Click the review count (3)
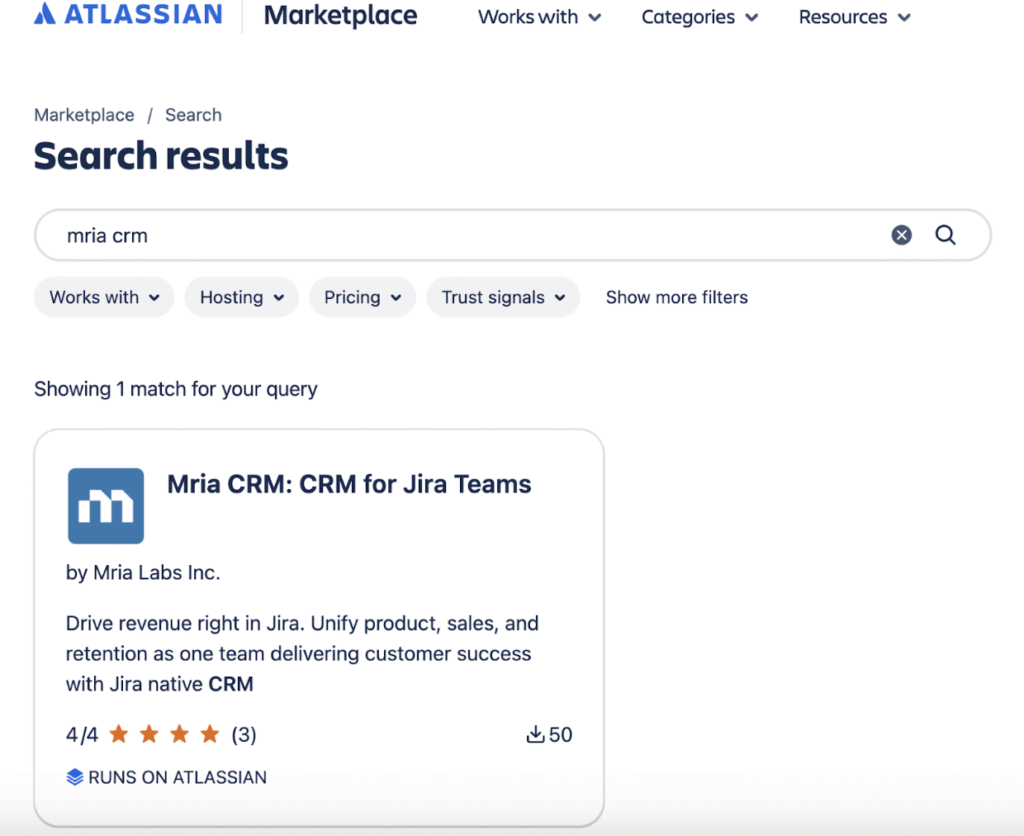 click(244, 735)
